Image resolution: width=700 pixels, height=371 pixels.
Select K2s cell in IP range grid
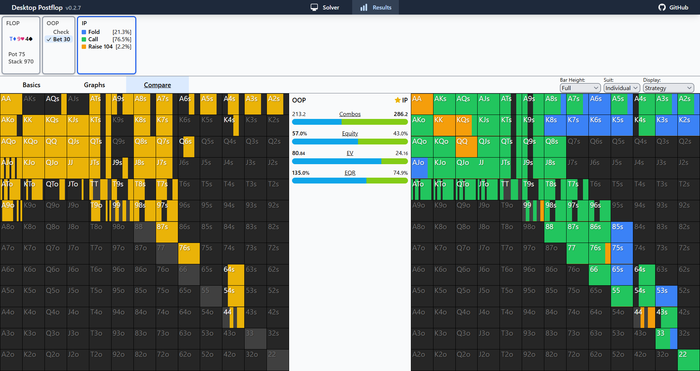(688, 125)
